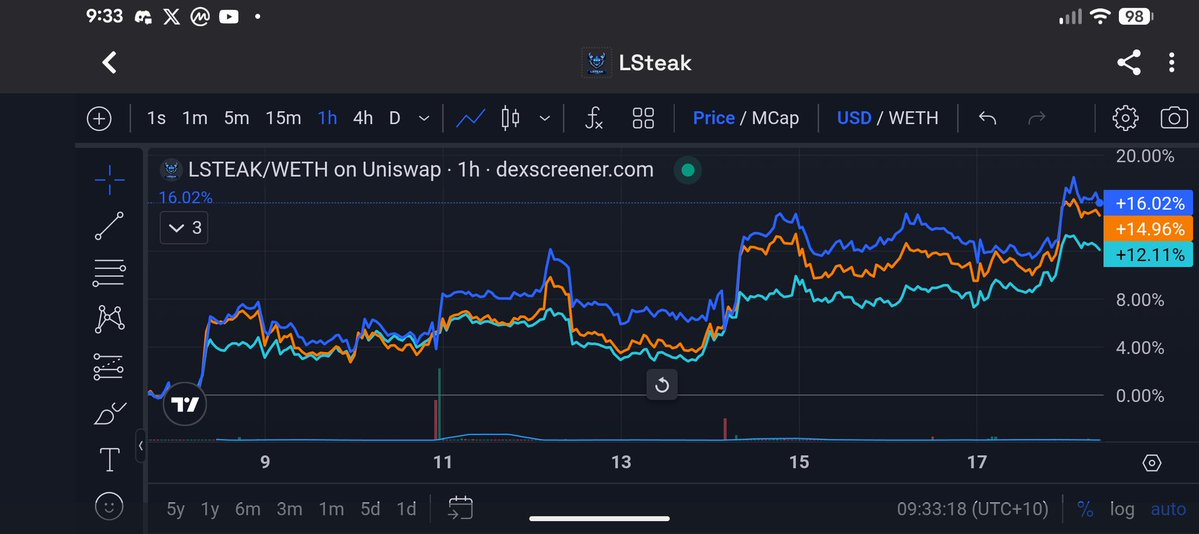Switch quote currency to USD
Screen dimensions: 1199x534
[854, 119]
